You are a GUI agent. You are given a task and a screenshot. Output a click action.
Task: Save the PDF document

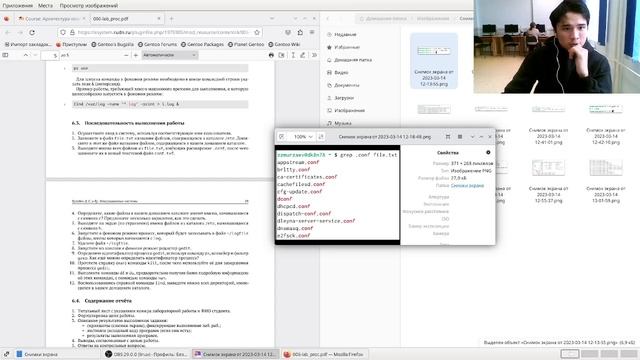(x=282, y=55)
